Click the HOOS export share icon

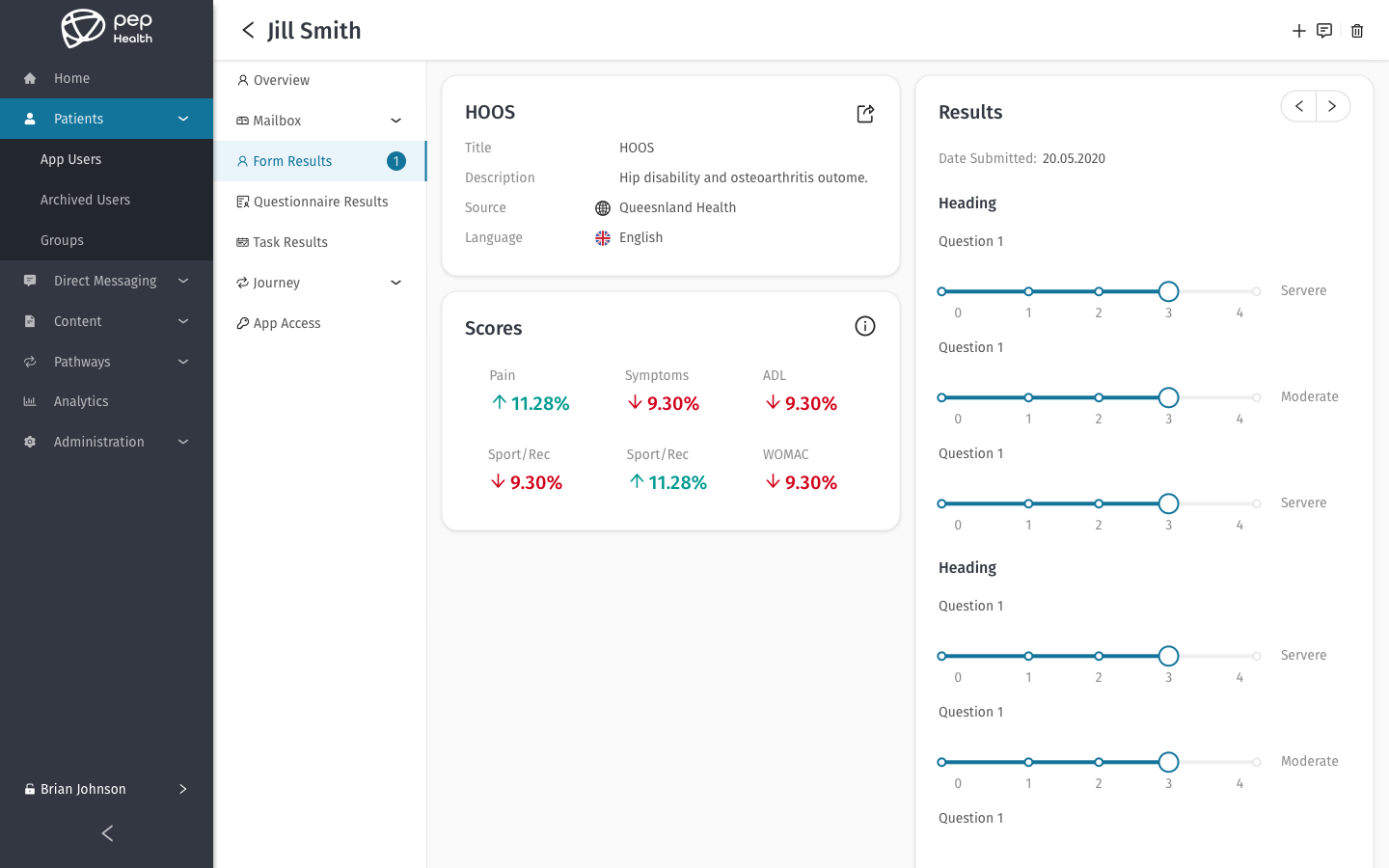(865, 114)
